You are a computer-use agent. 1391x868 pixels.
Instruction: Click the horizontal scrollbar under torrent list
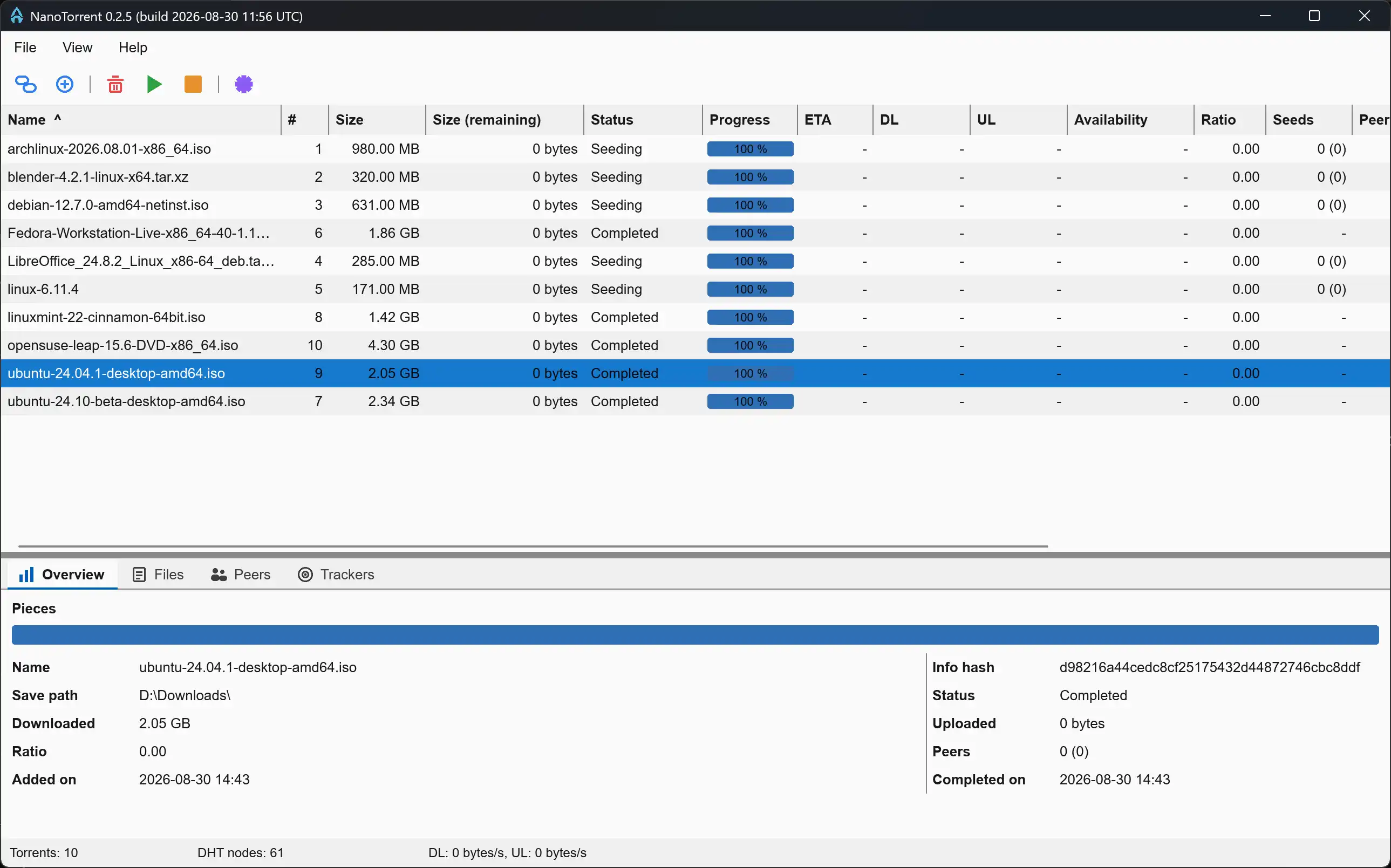pyautogui.click(x=533, y=546)
